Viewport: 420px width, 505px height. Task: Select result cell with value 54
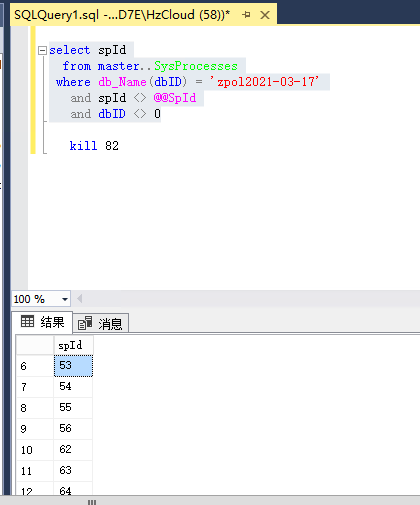coord(73,387)
